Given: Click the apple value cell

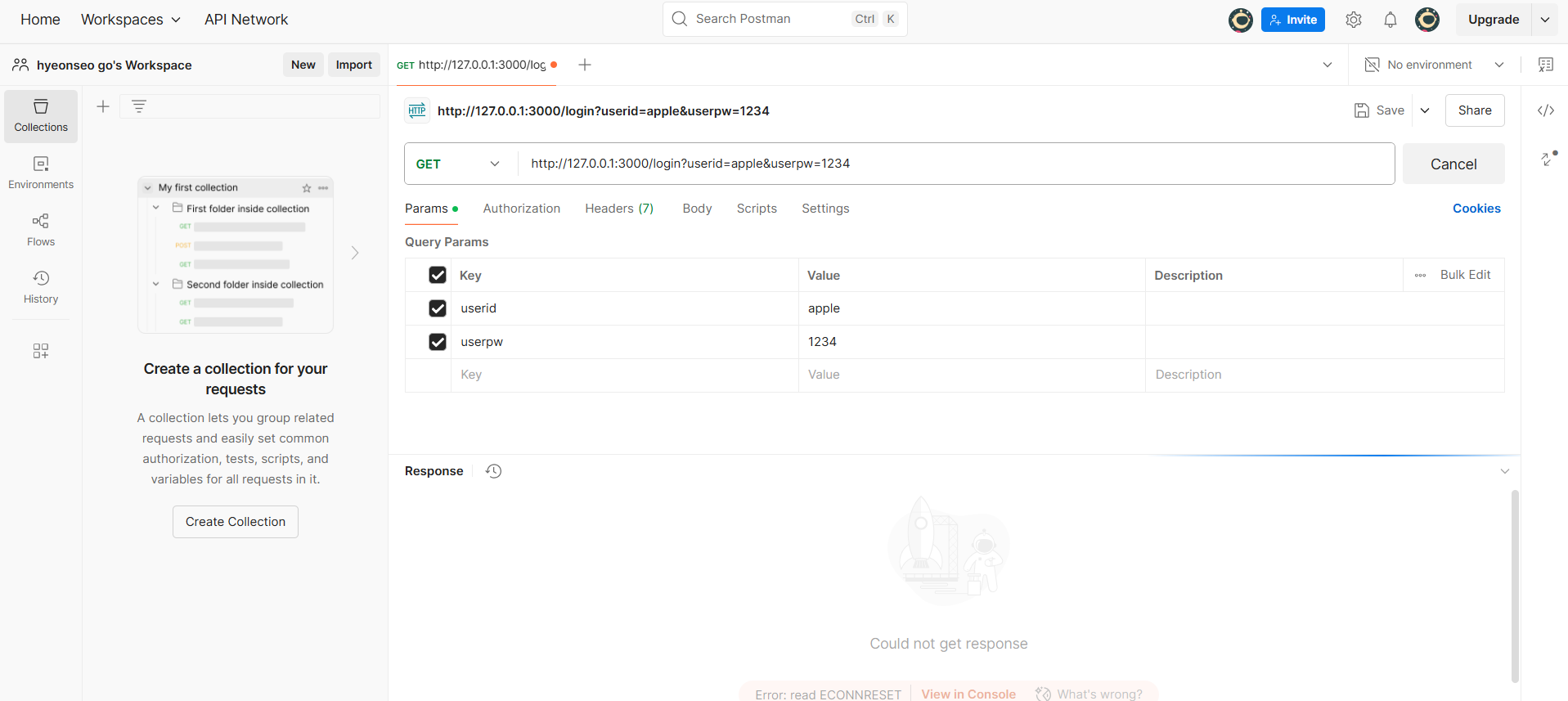Looking at the screenshot, I should pos(972,308).
